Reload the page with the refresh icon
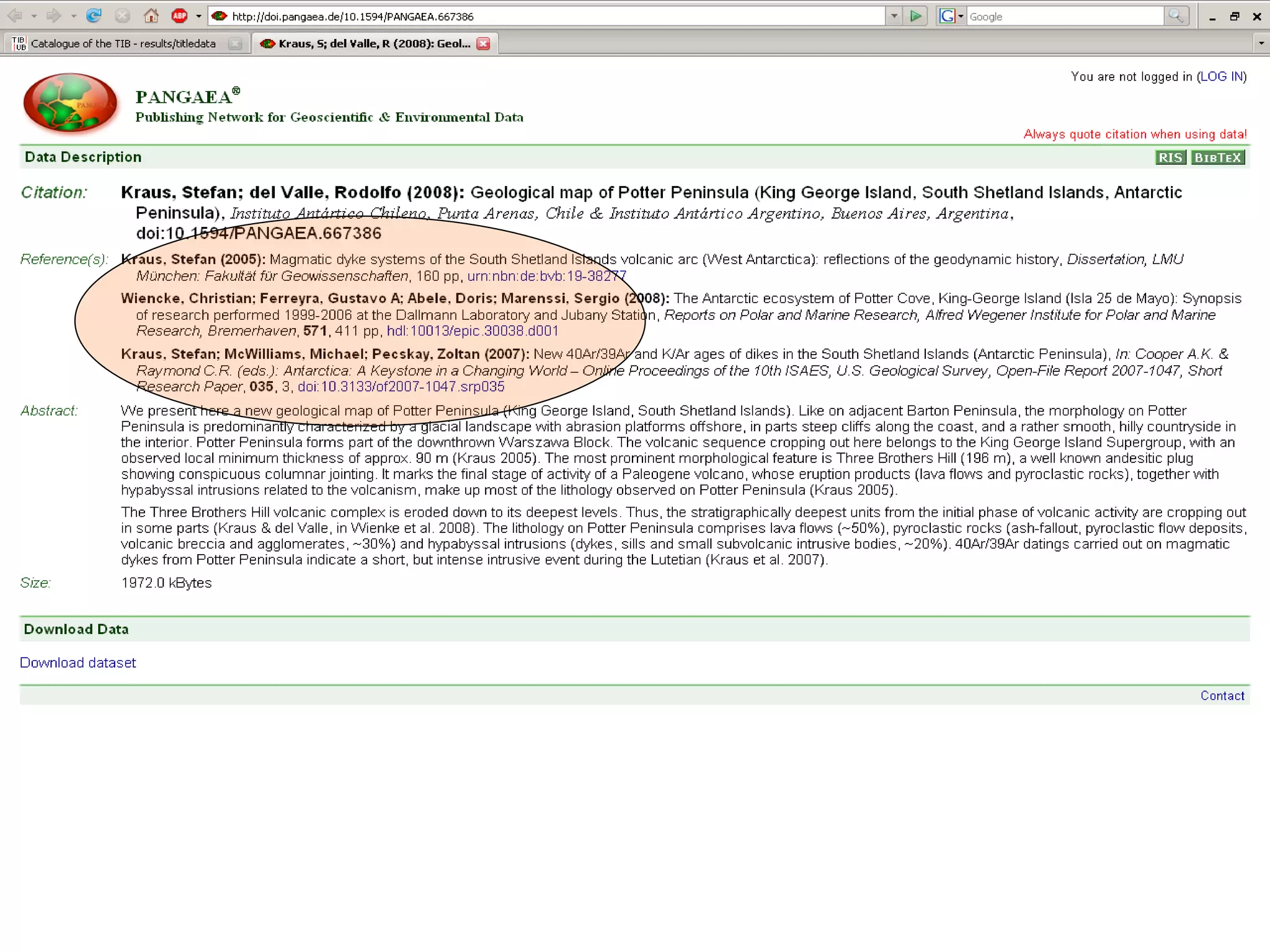The image size is (1270, 952). point(94,16)
